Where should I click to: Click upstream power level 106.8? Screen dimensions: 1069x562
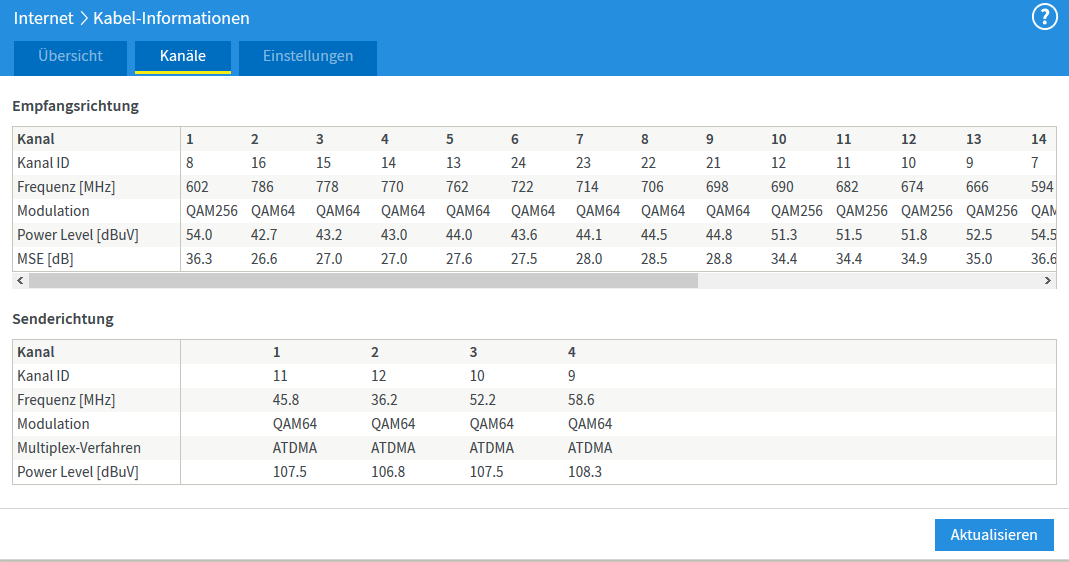388,472
